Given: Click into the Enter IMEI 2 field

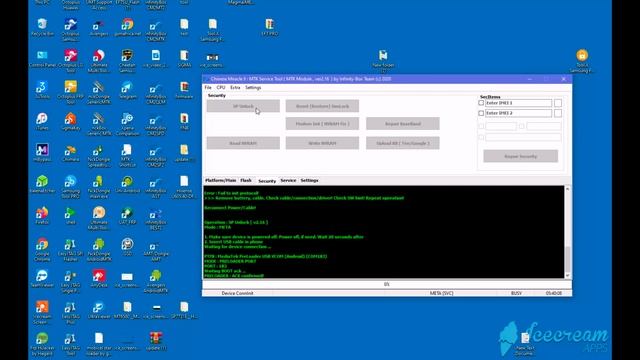Looking at the screenshot, I should 518,113.
